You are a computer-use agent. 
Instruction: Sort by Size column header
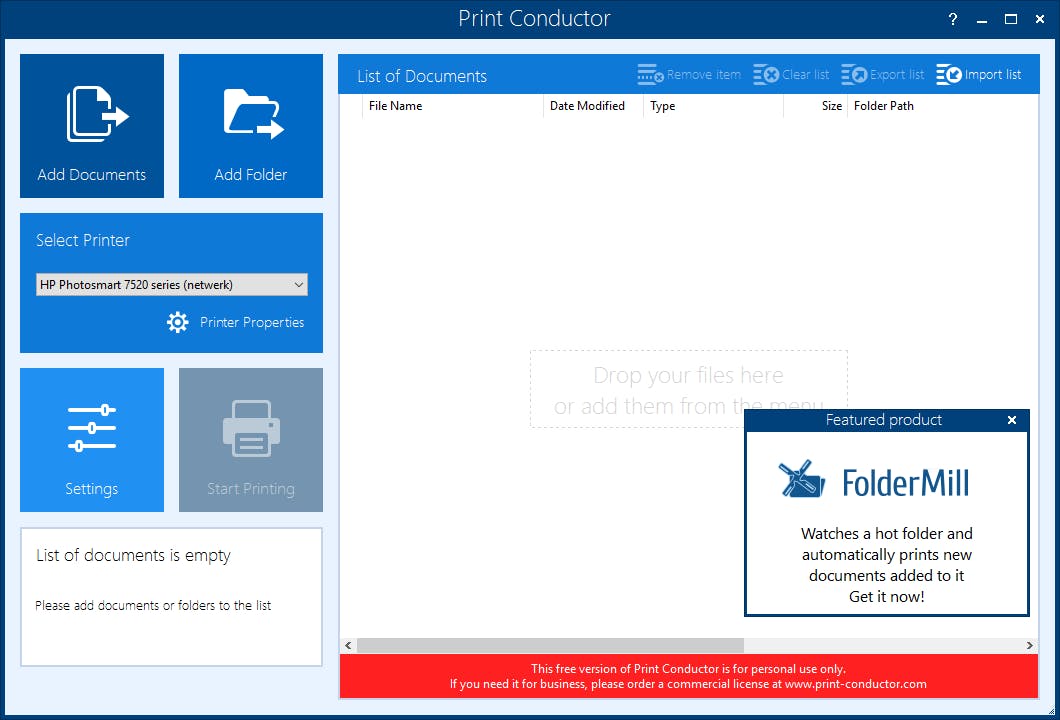click(815, 105)
